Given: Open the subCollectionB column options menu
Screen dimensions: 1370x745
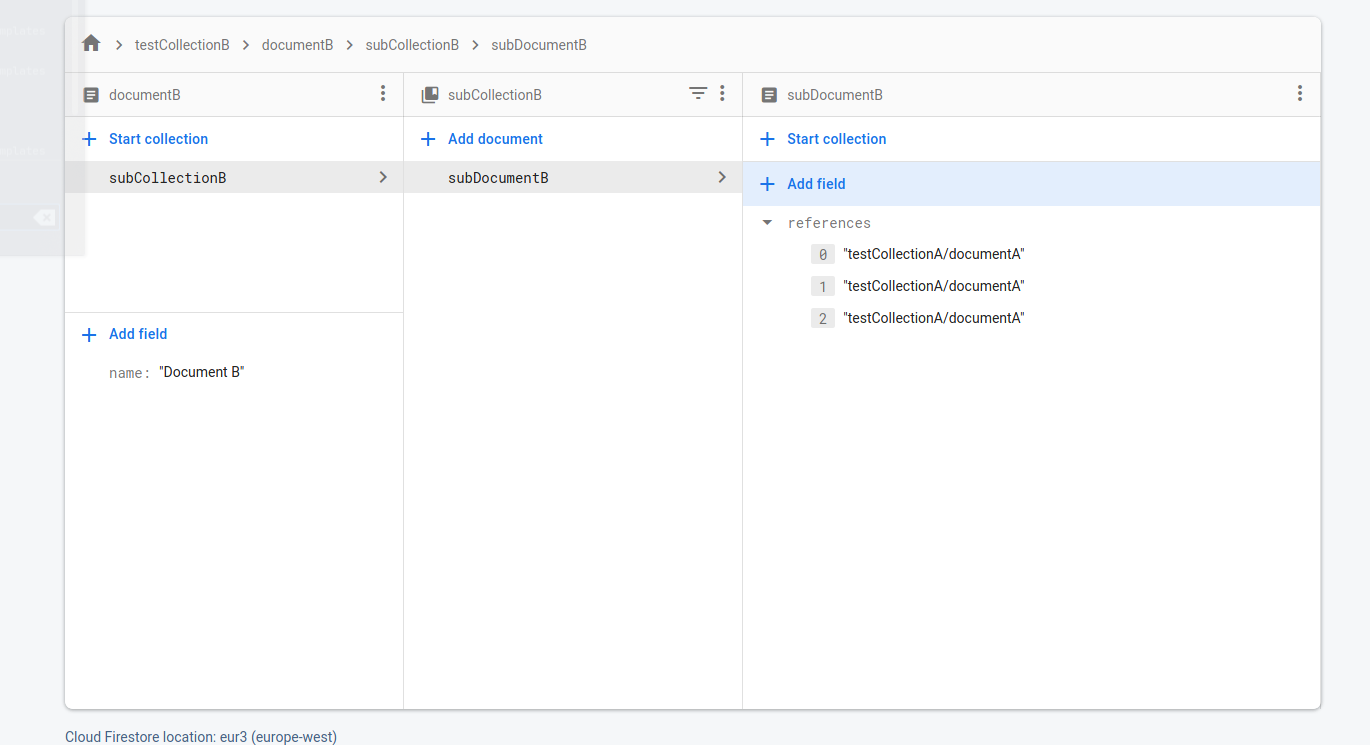Looking at the screenshot, I should coord(722,94).
